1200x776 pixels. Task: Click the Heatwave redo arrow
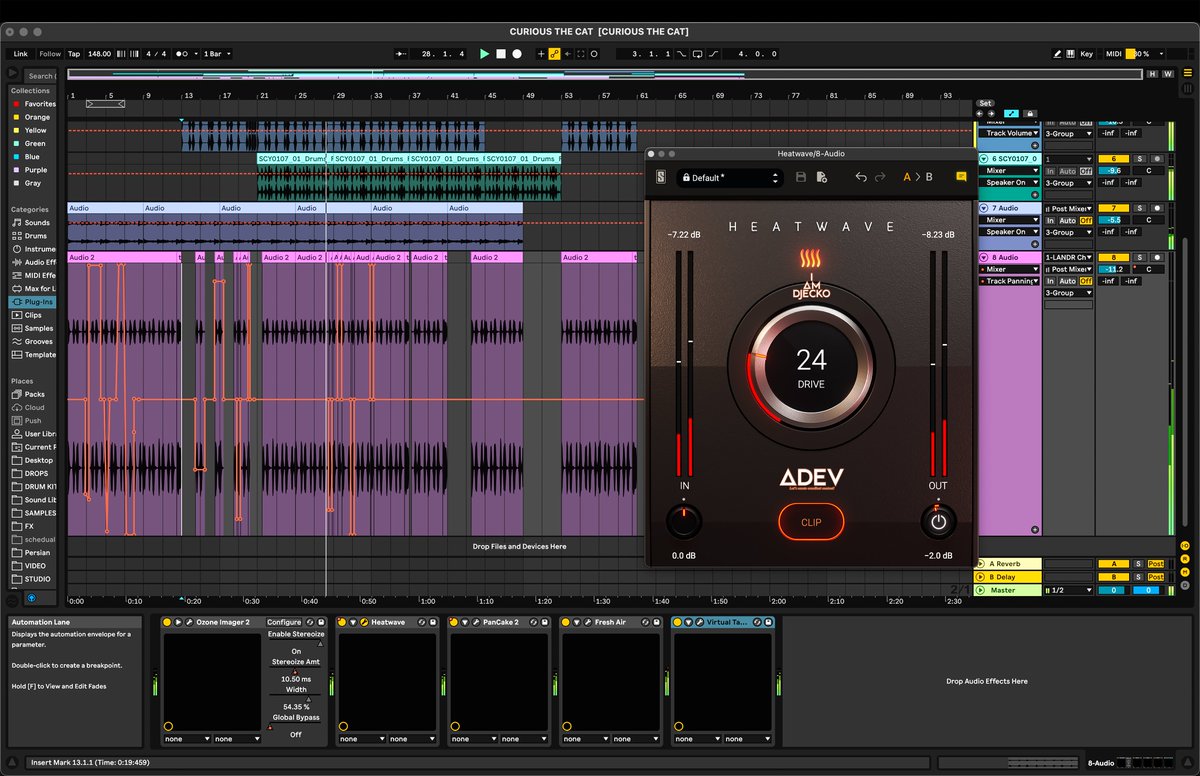880,177
